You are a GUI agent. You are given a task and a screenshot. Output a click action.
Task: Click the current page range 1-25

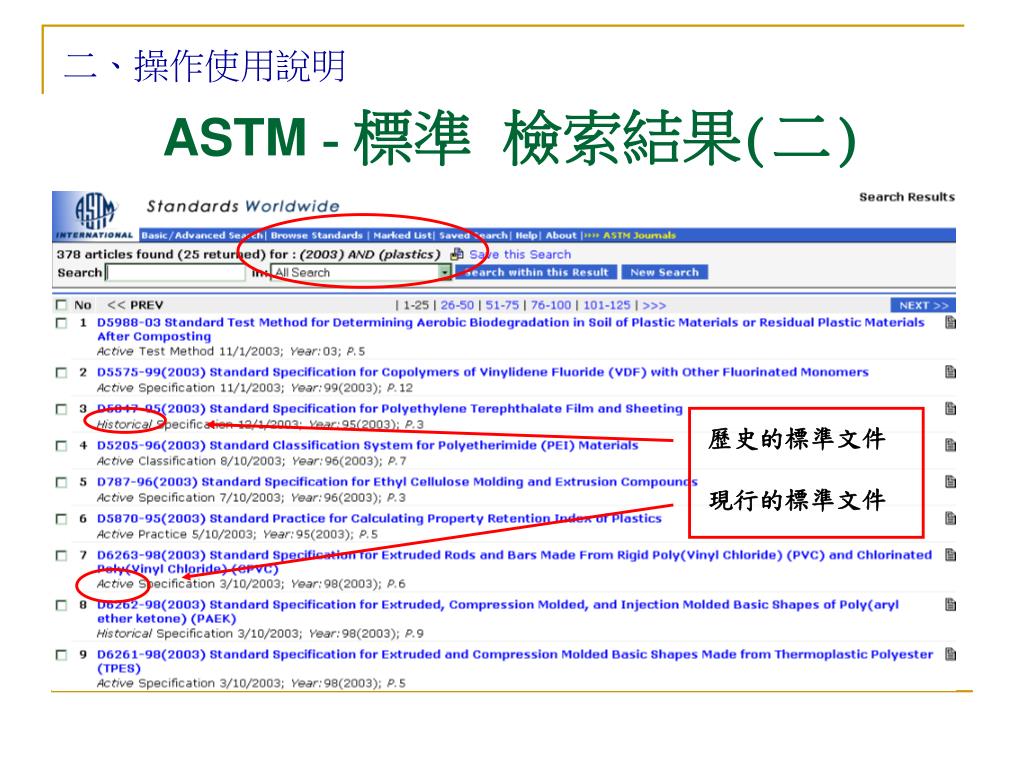coord(416,305)
